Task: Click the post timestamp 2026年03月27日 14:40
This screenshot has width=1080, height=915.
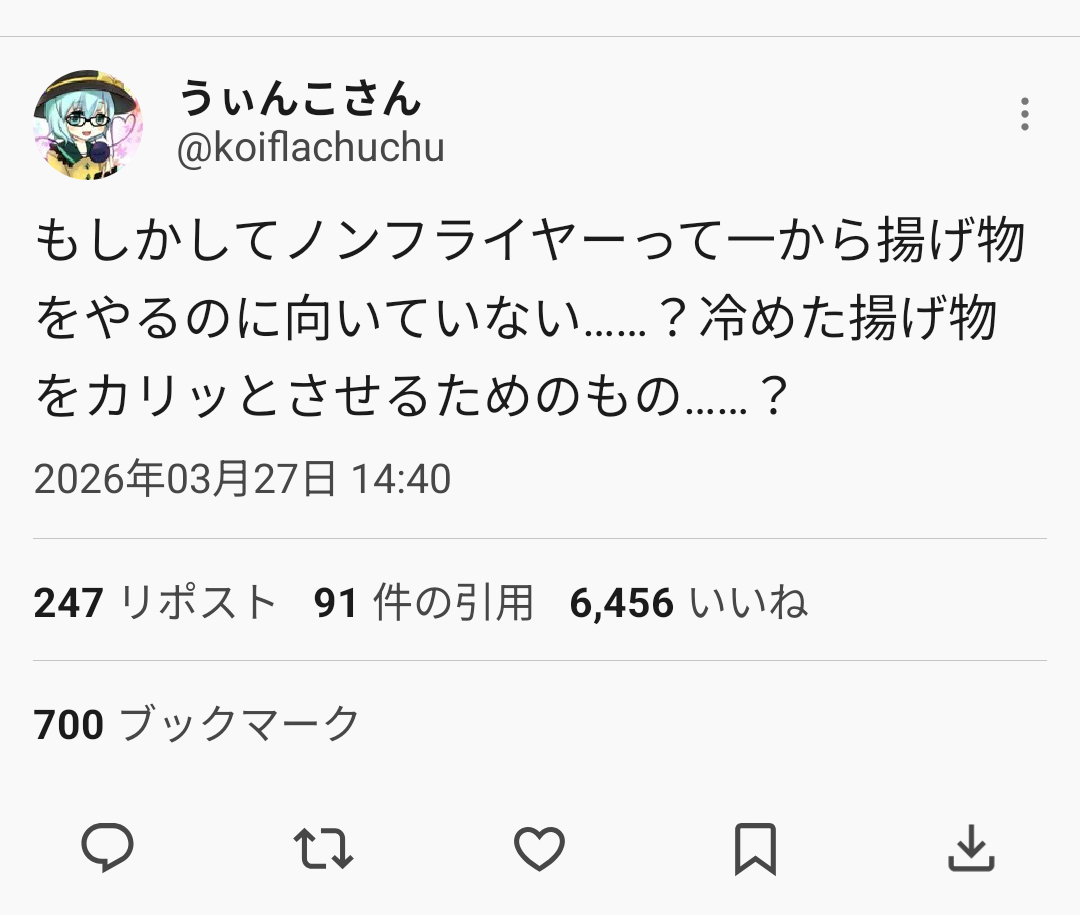Action: coord(242,480)
